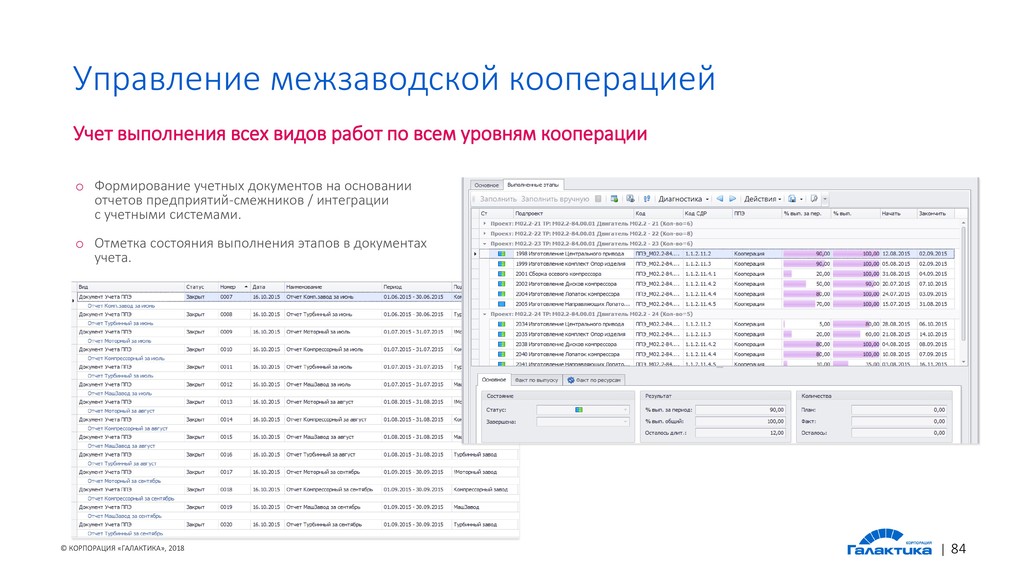Click status icon of row 2034 Изготовление Центрального привода

point(502,324)
